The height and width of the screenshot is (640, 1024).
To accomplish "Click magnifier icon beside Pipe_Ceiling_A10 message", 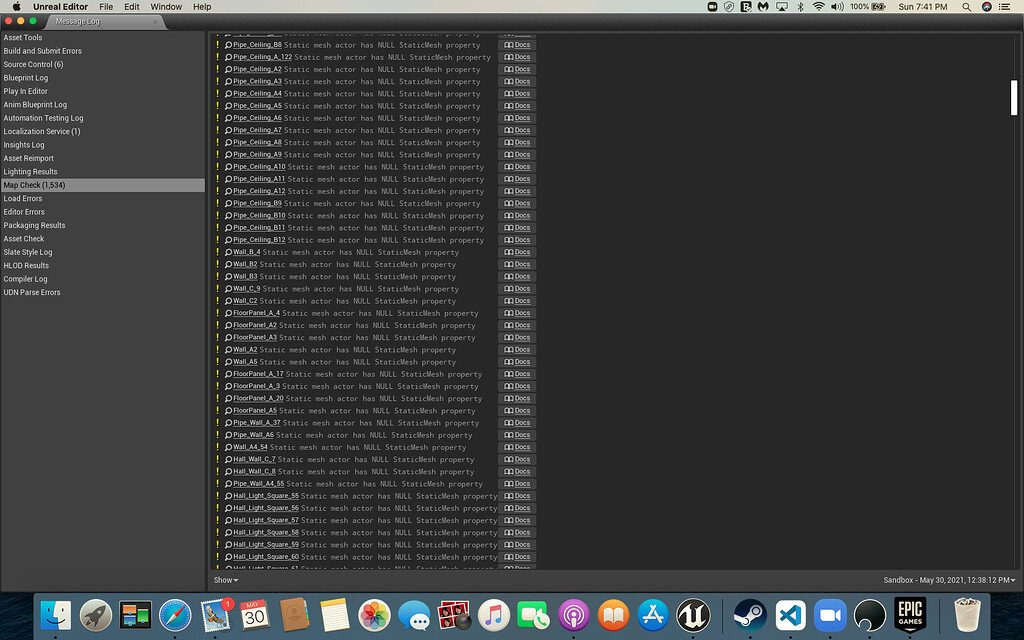I will (228, 167).
